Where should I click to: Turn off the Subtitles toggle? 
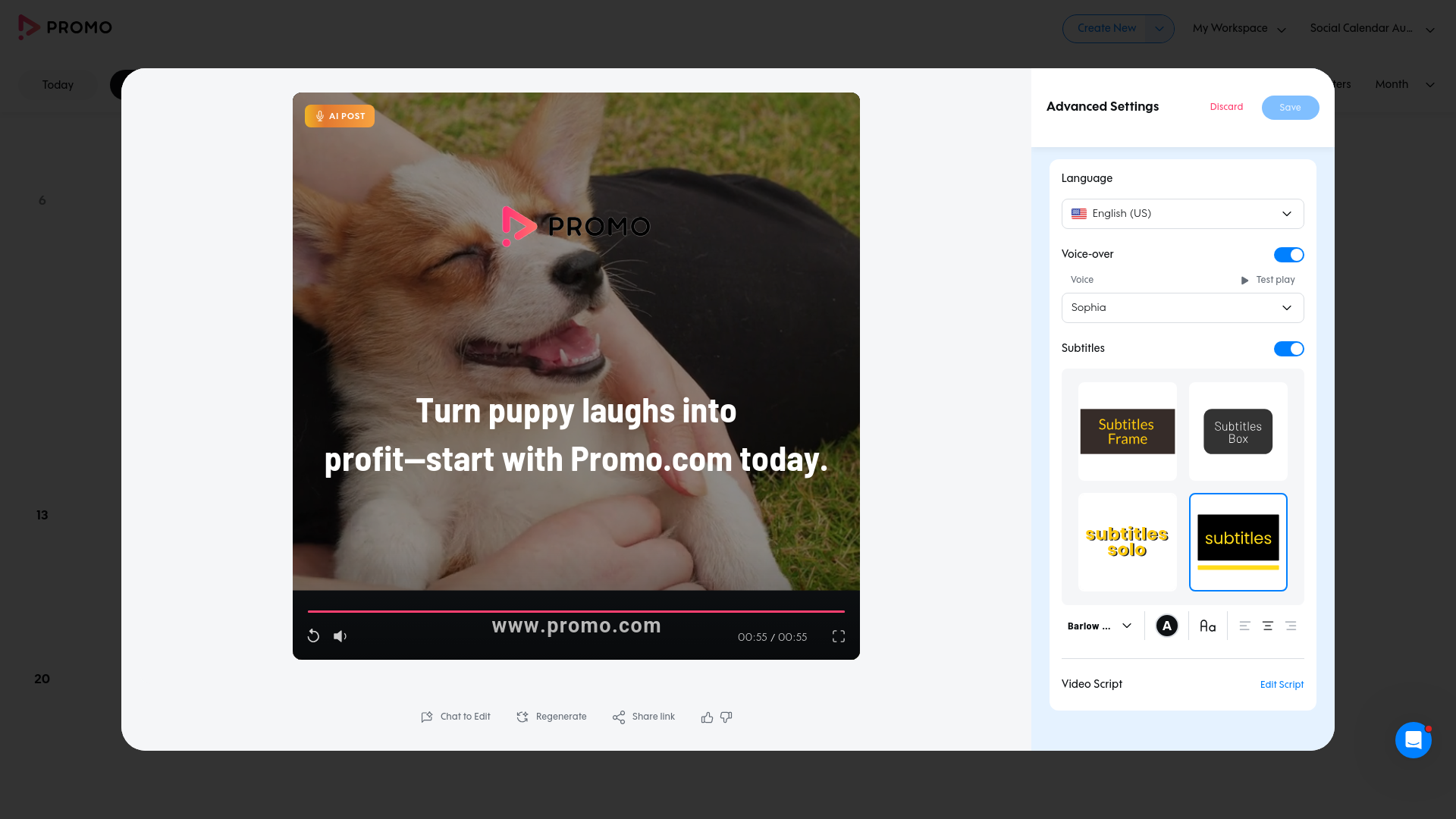pyautogui.click(x=1289, y=349)
